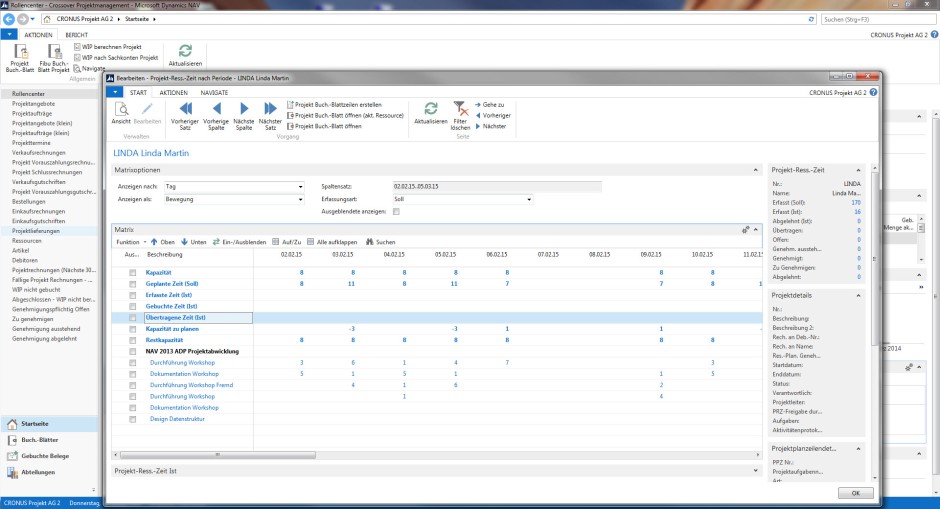This screenshot has width=940, height=509.
Task: Go to Vorheriger Satz
Action: coord(185,110)
